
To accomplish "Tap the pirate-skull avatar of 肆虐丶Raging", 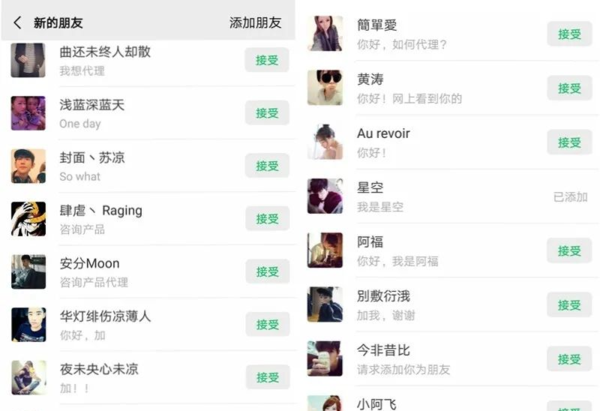I will tap(28, 219).
